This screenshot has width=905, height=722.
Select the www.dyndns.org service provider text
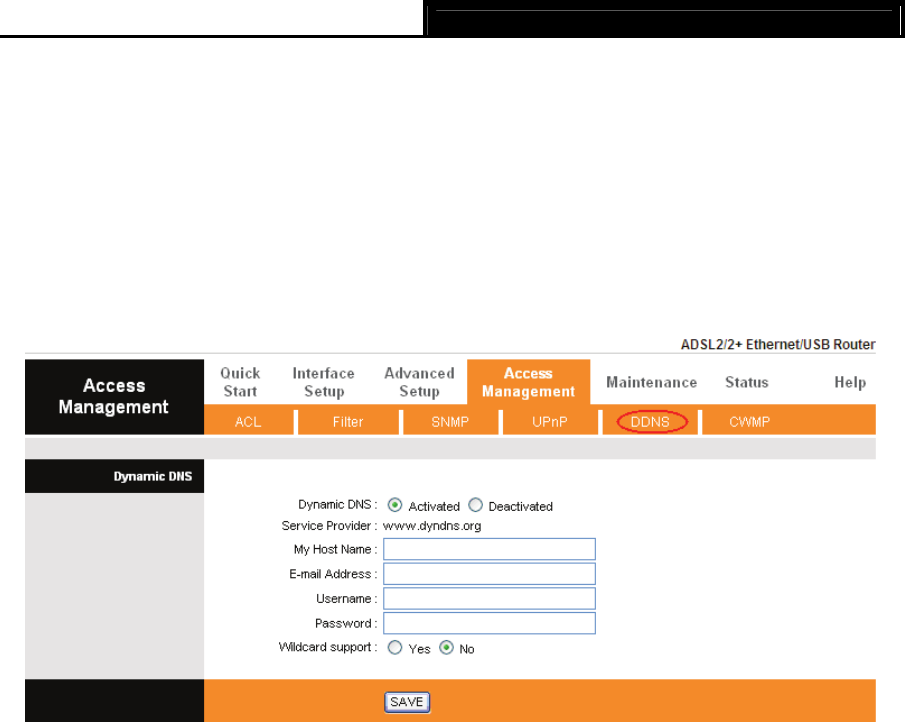[432, 526]
